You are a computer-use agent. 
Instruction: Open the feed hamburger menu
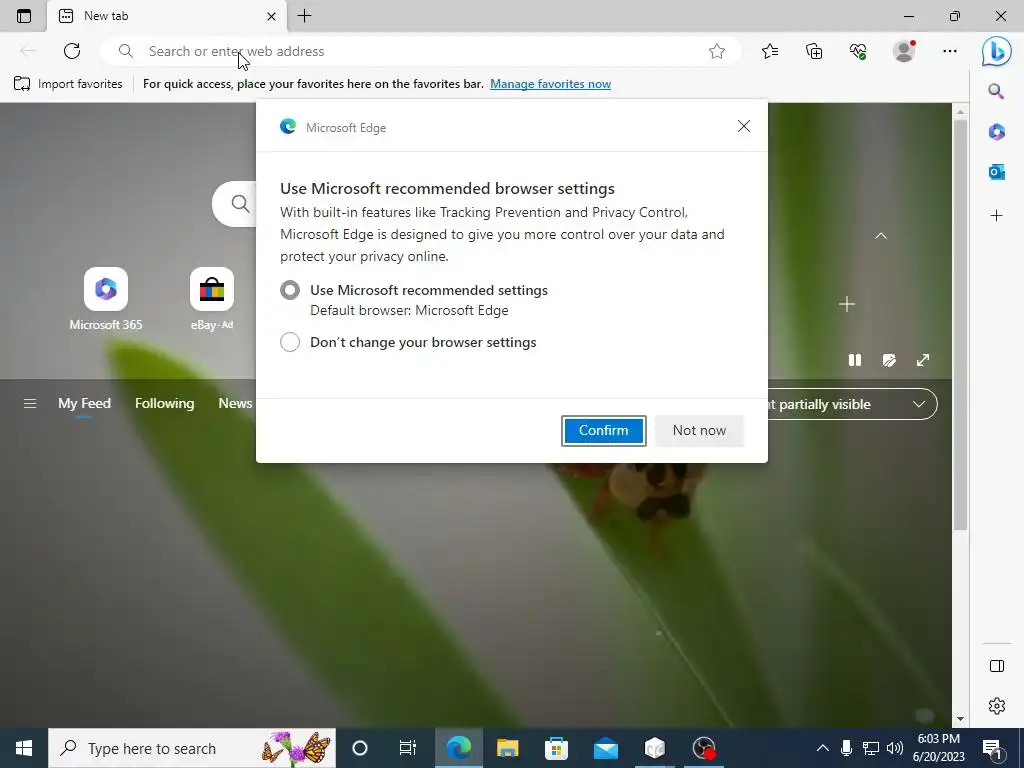30,404
